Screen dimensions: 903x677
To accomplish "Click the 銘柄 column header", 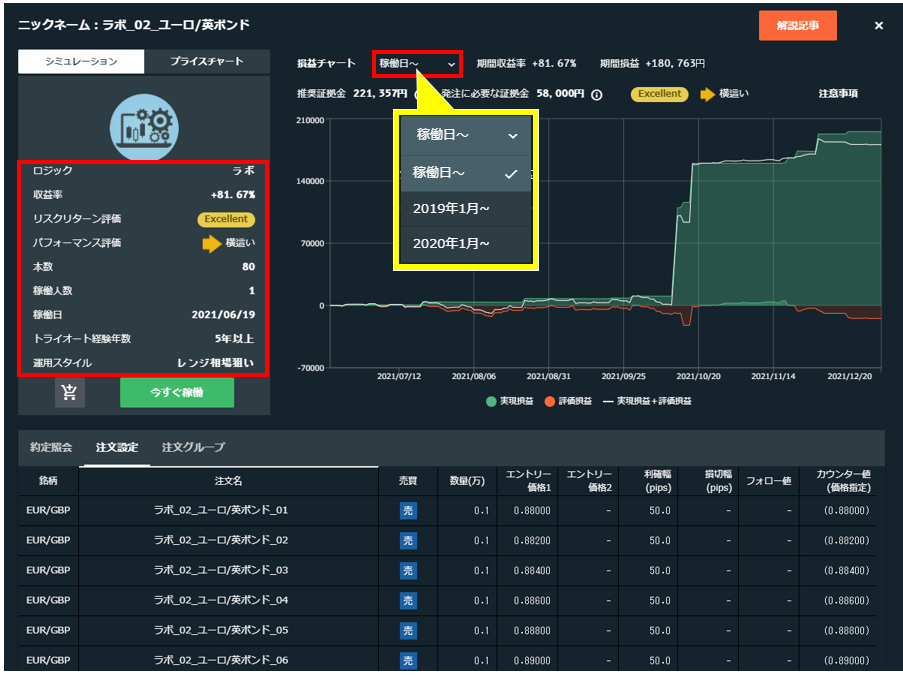I will click(x=48, y=481).
